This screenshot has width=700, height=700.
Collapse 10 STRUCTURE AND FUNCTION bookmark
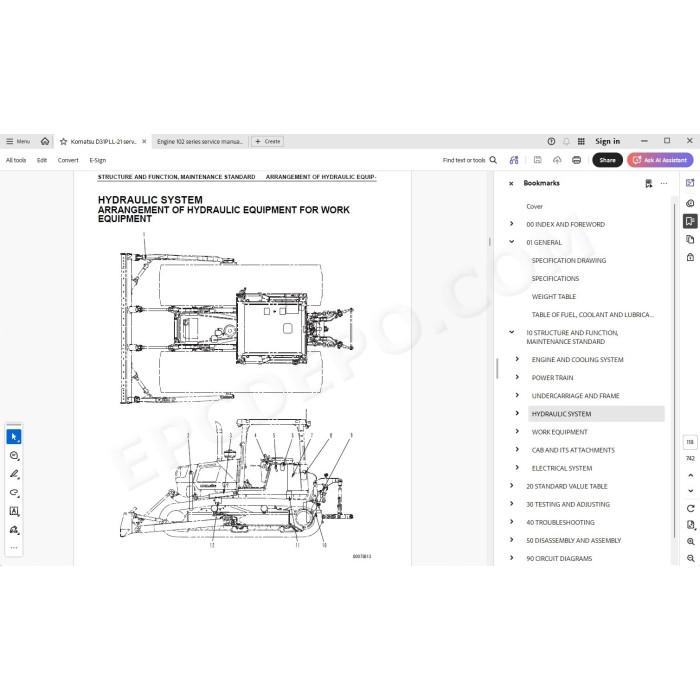512,332
